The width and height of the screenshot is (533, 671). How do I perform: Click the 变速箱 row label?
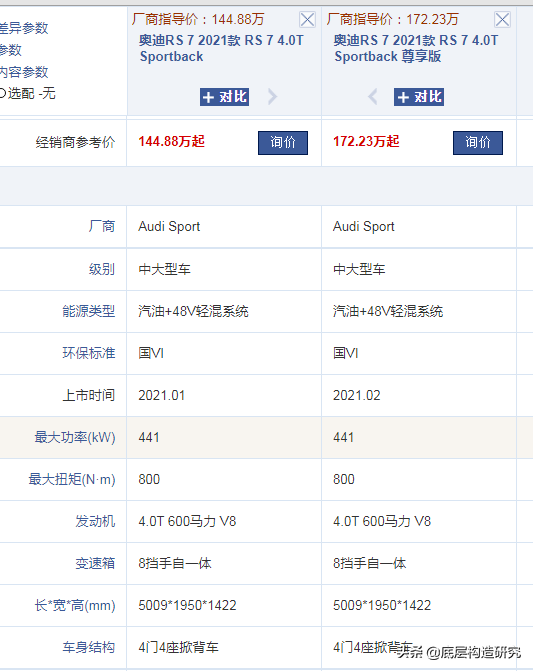click(x=95, y=563)
